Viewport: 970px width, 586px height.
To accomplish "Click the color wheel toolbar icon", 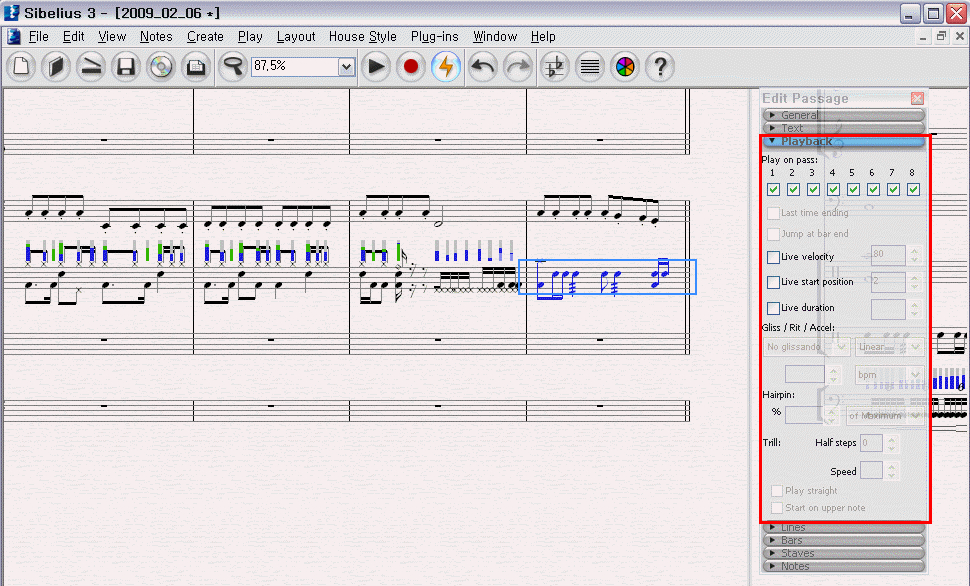I will [625, 67].
